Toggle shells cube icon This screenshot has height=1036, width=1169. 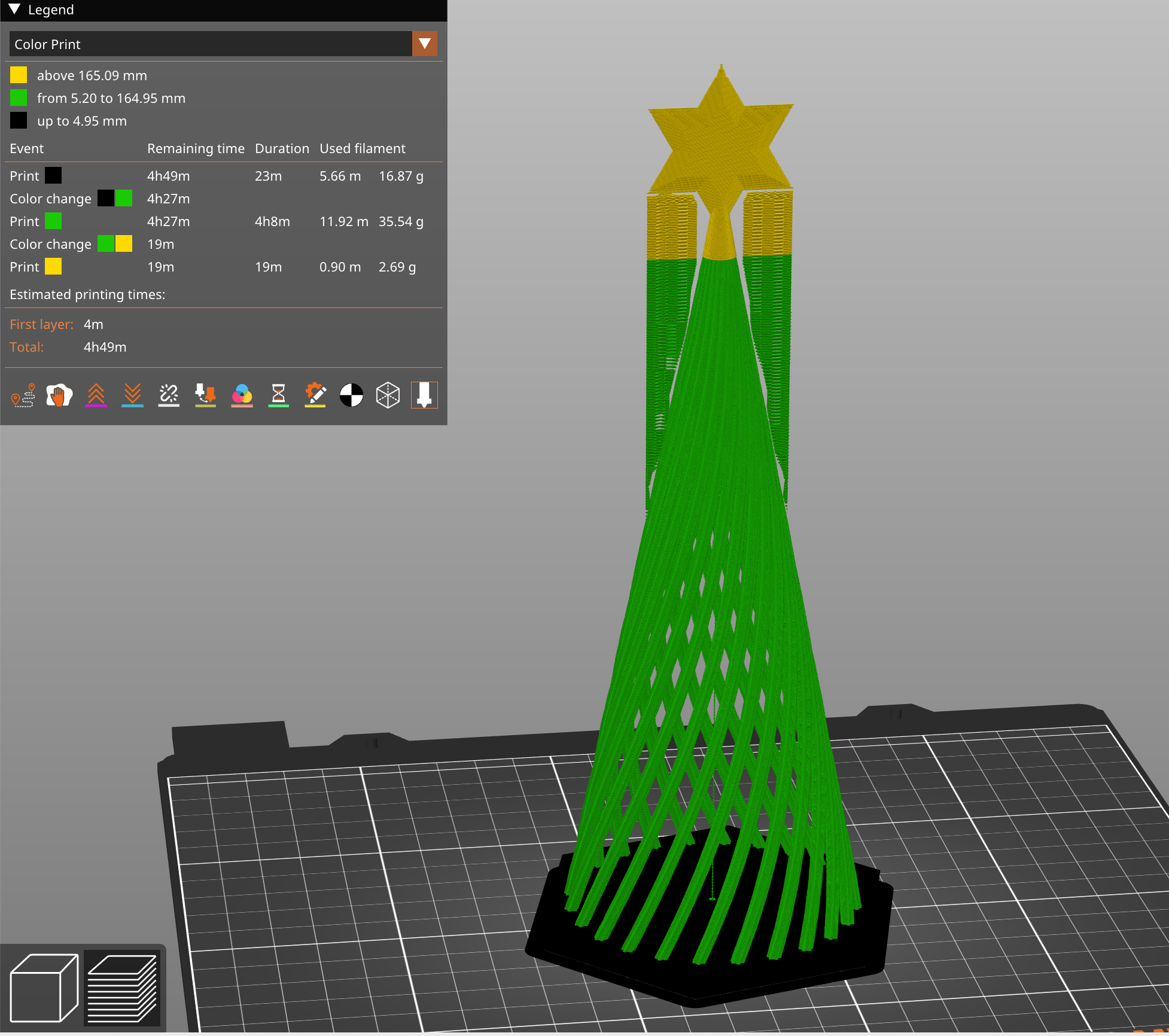[x=388, y=395]
